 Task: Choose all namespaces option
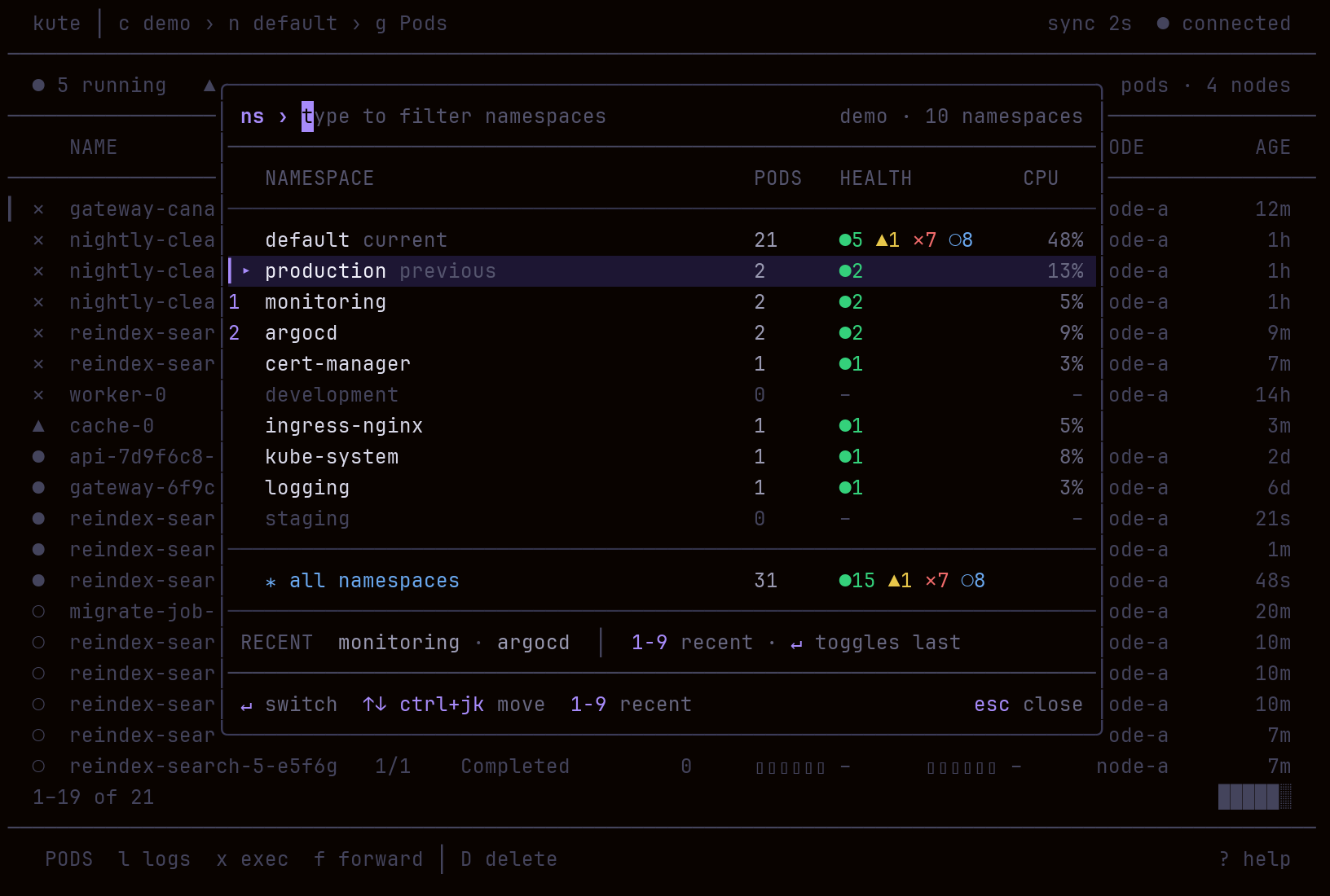click(x=662, y=581)
